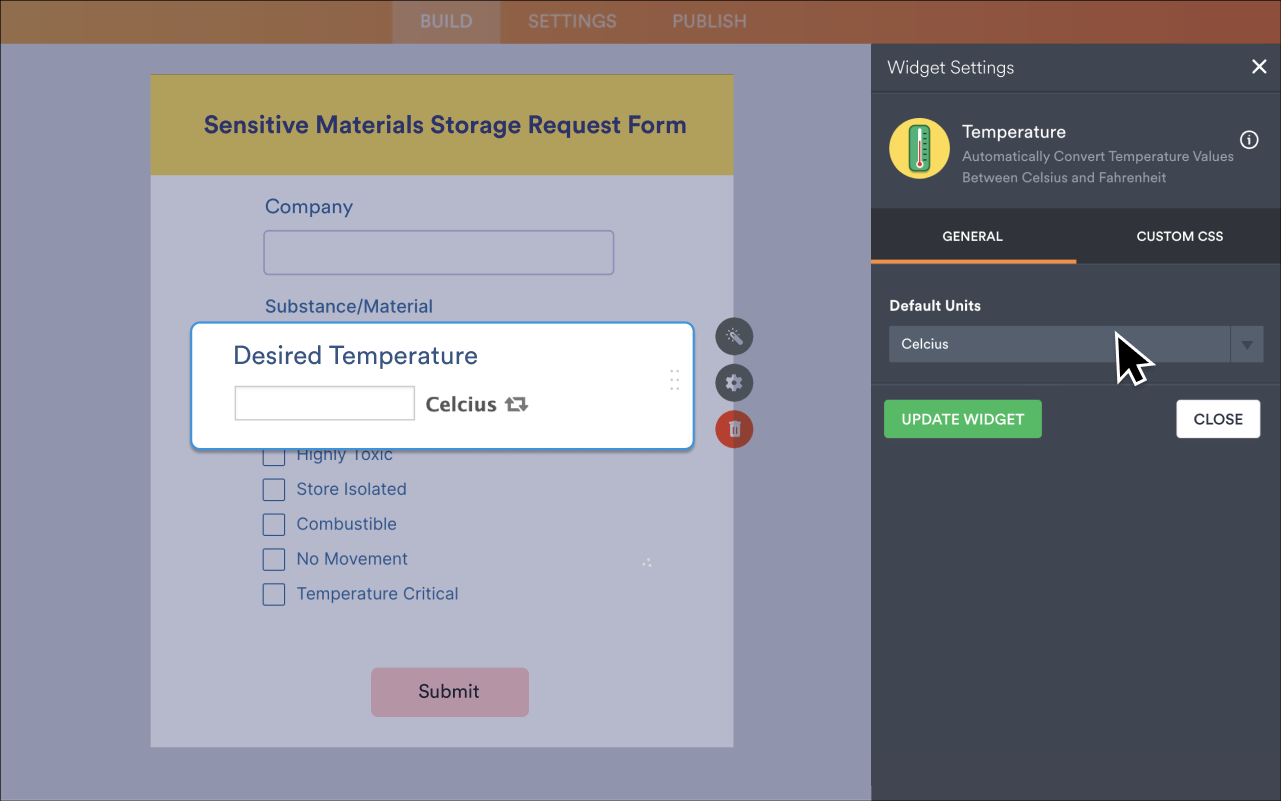
Task: Click the info icon next to Temperature
Action: click(x=1249, y=140)
